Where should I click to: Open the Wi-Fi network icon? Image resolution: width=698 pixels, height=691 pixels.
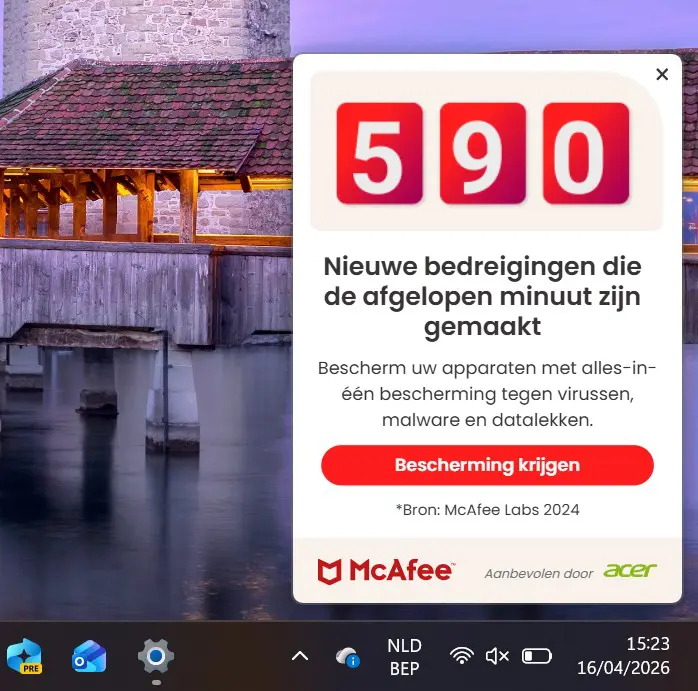tap(462, 656)
